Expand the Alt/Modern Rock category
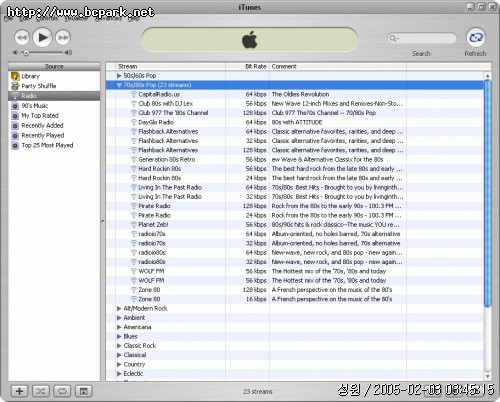The width and height of the screenshot is (500, 402). pyautogui.click(x=119, y=308)
